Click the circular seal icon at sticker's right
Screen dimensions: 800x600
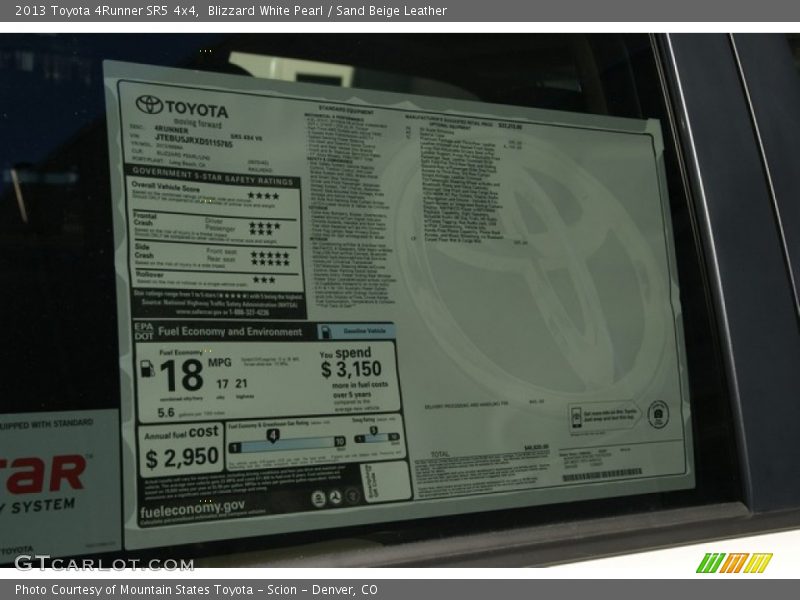click(x=657, y=414)
